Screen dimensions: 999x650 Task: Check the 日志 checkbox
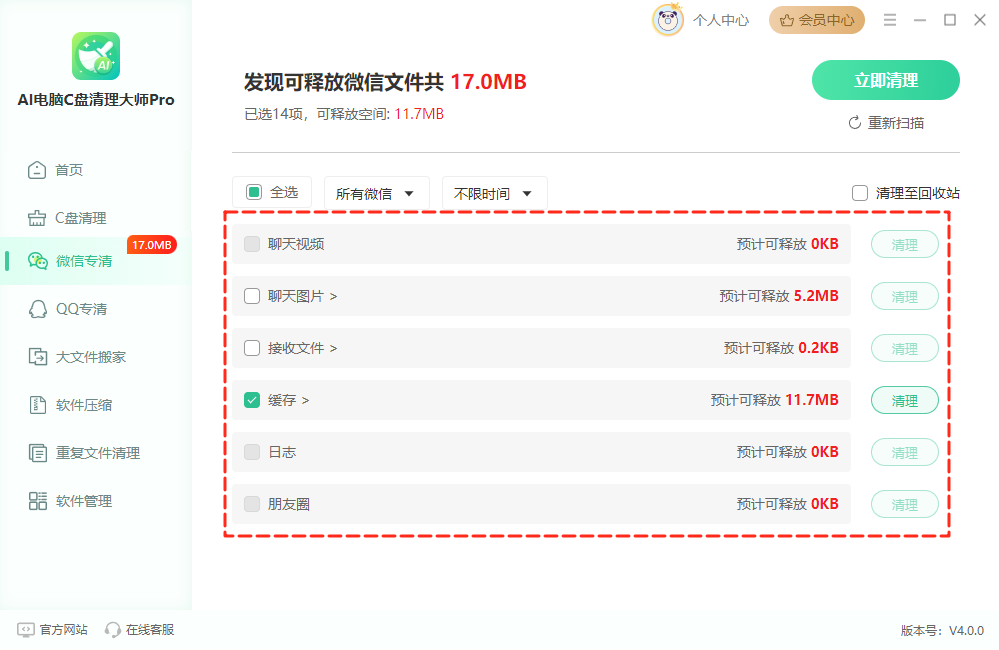(x=252, y=452)
